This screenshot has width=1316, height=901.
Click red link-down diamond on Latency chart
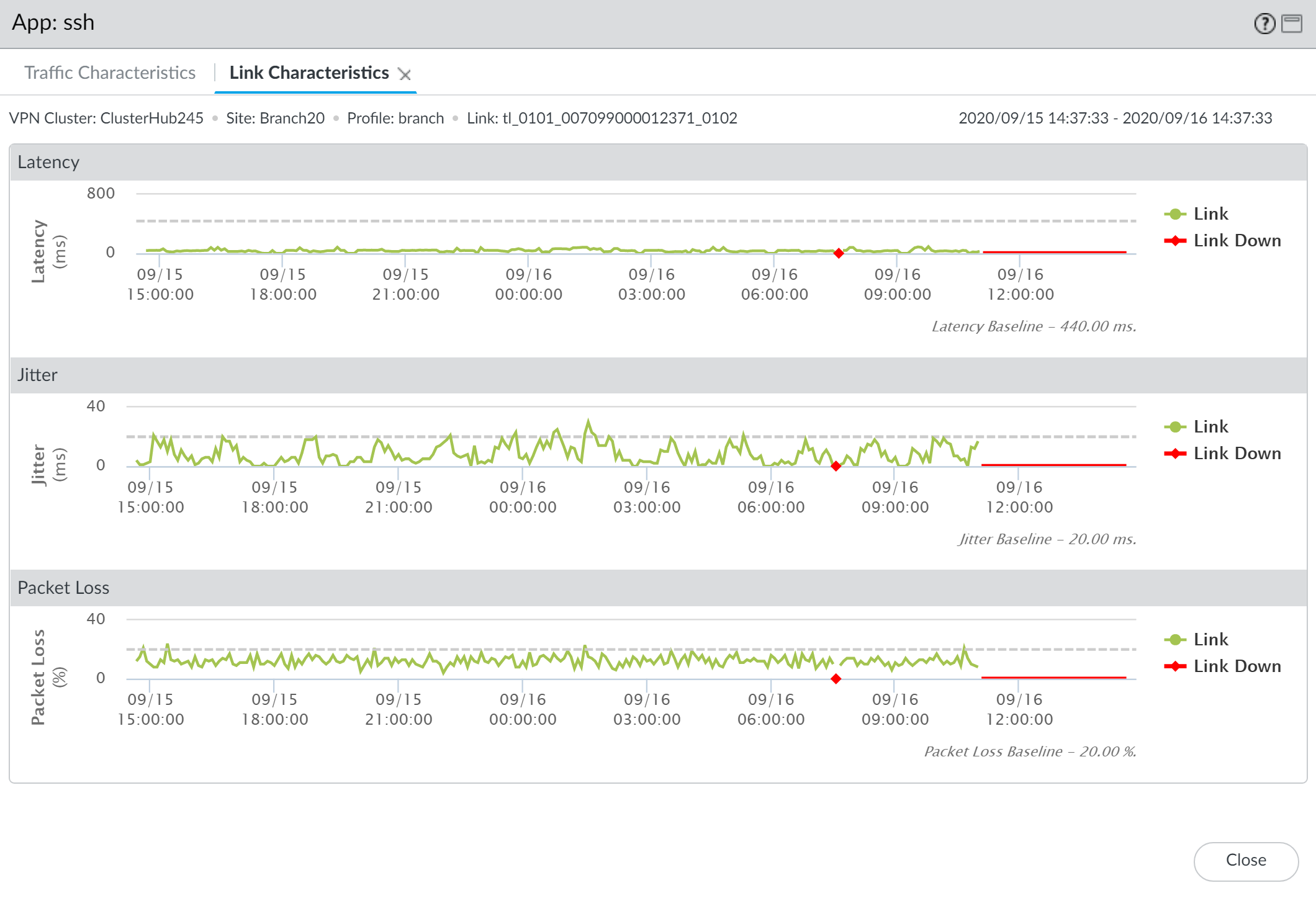point(839,253)
